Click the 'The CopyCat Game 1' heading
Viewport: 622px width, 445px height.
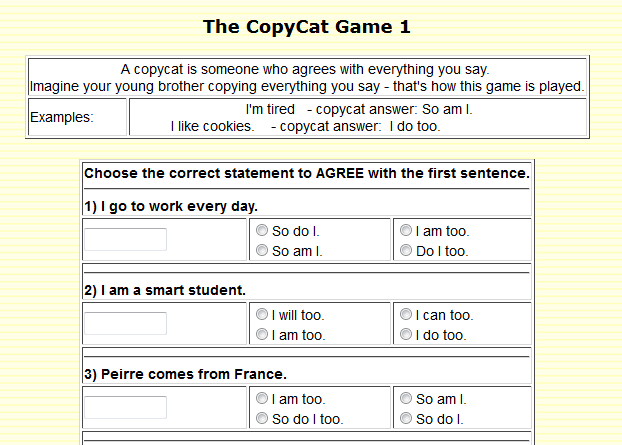(307, 27)
